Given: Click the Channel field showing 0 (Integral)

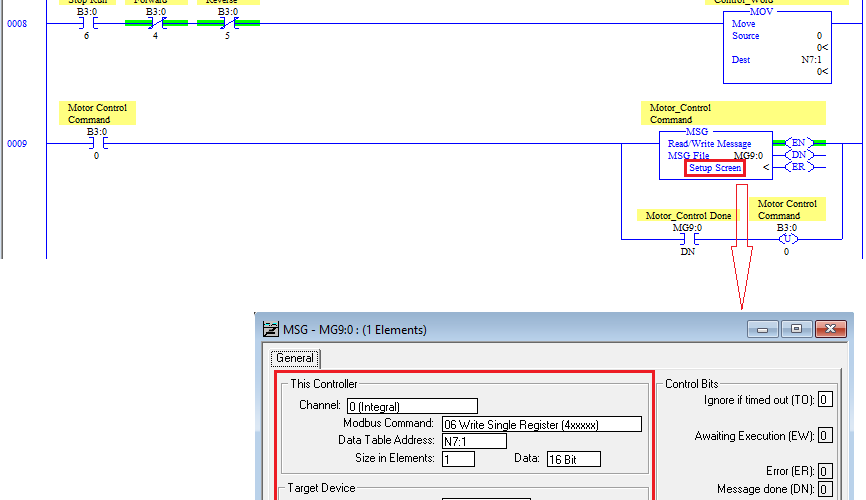Looking at the screenshot, I should click(412, 406).
